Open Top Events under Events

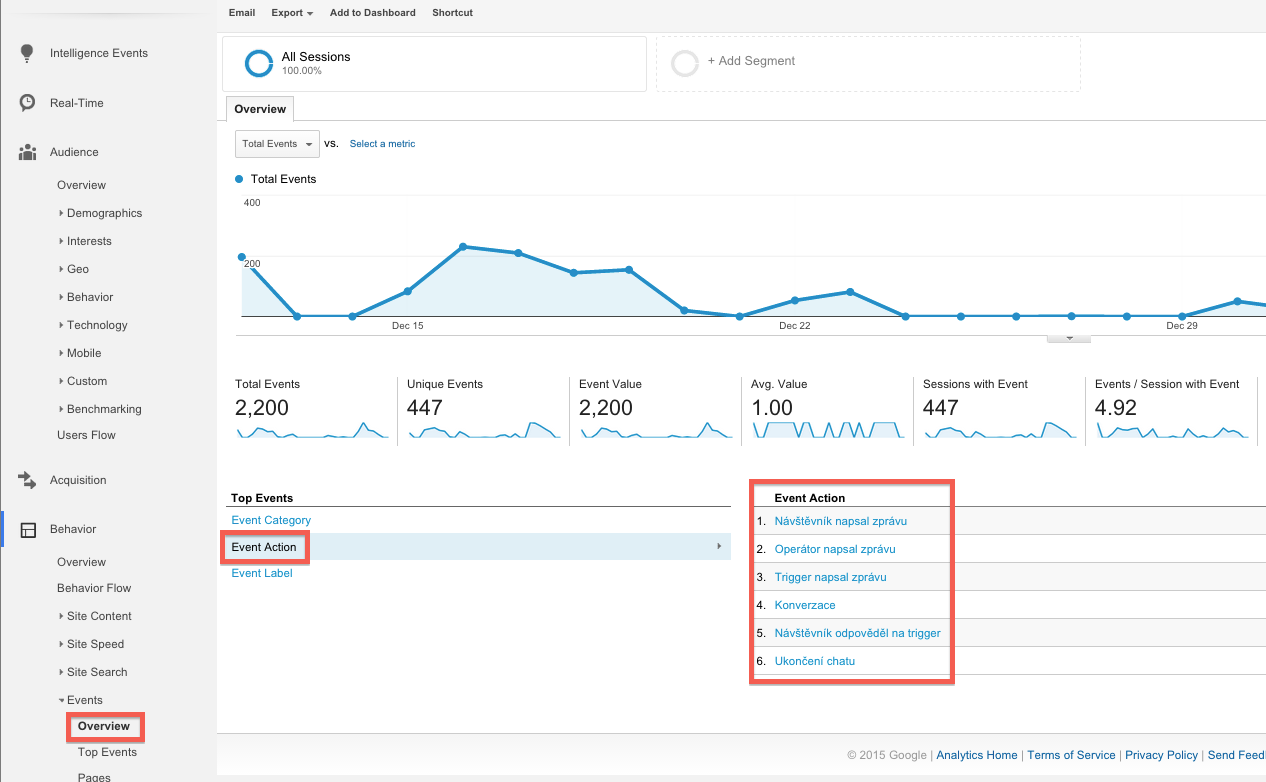point(107,752)
